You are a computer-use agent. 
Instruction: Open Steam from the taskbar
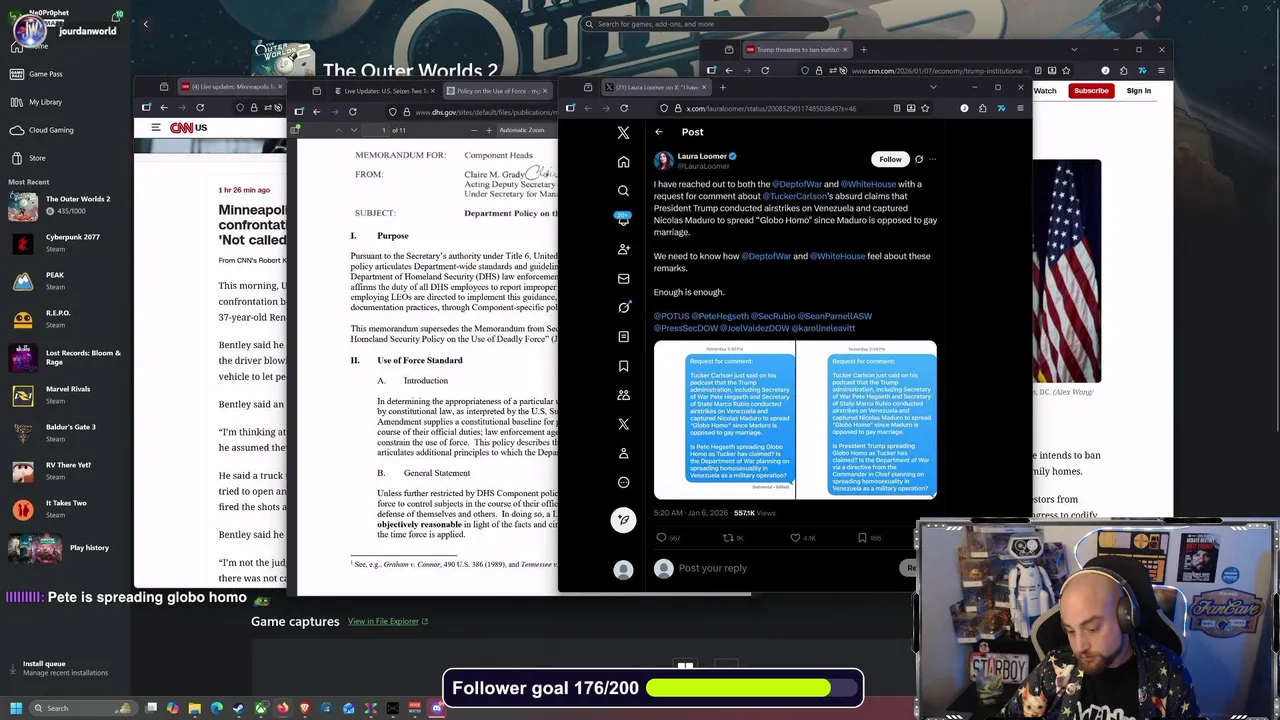coord(238,708)
